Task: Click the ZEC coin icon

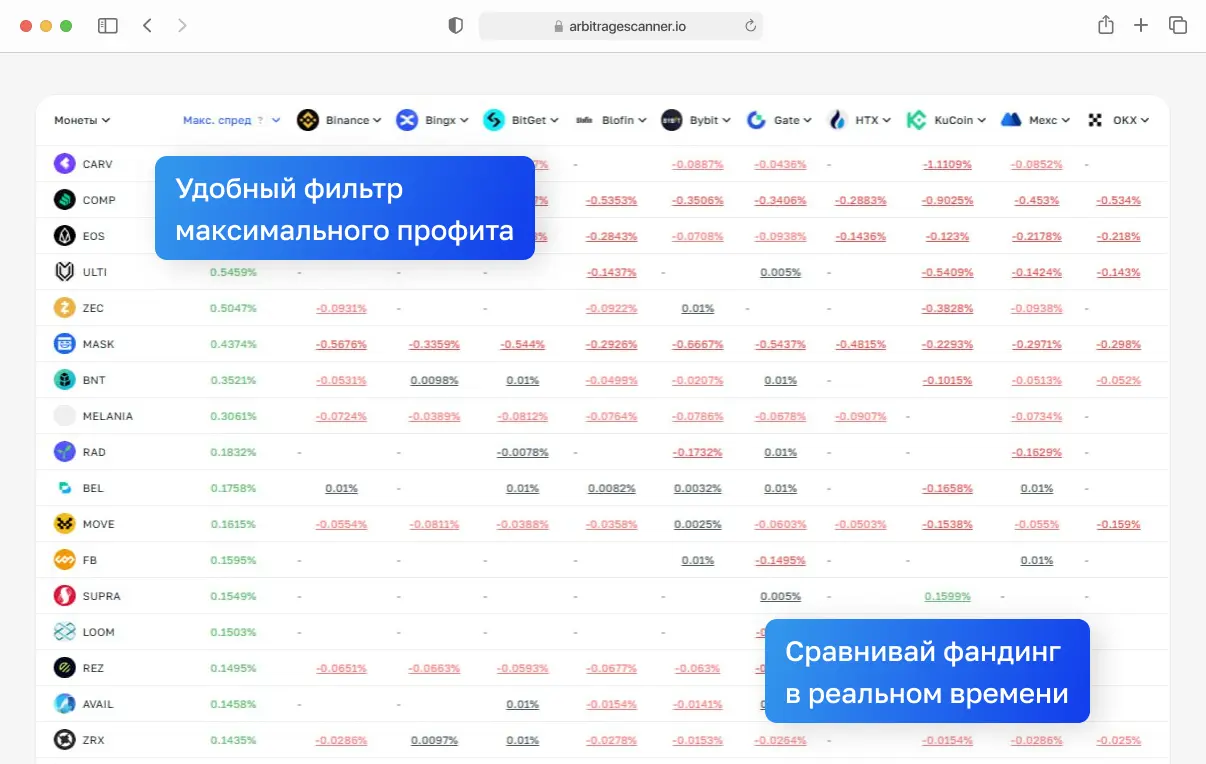Action: [x=64, y=308]
